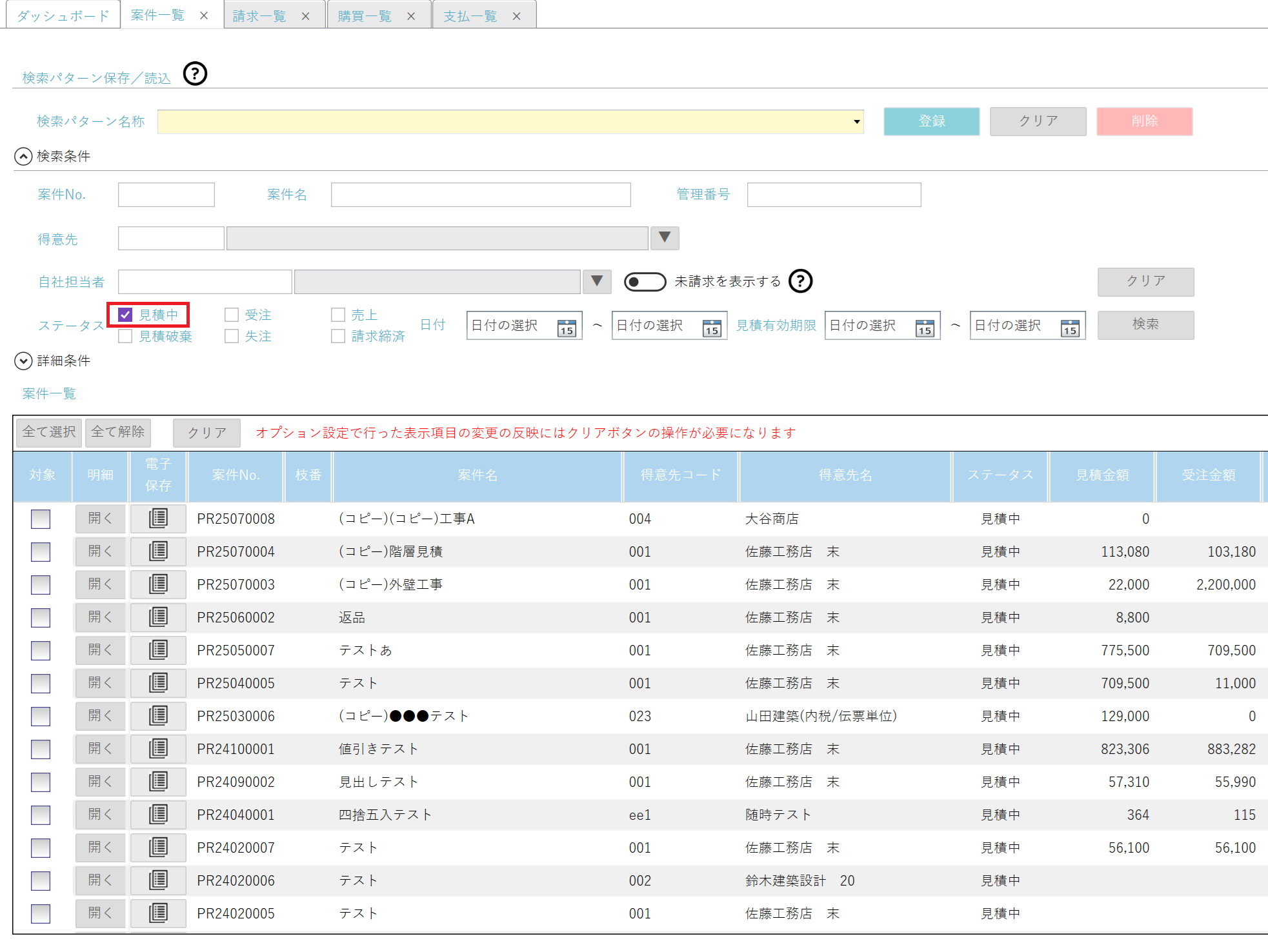The width and height of the screenshot is (1268, 952).
Task: Click the 登録 button
Action: tap(932, 121)
